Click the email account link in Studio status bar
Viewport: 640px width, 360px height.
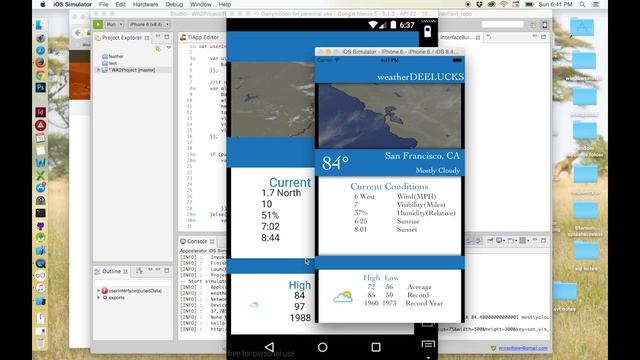click(523, 348)
